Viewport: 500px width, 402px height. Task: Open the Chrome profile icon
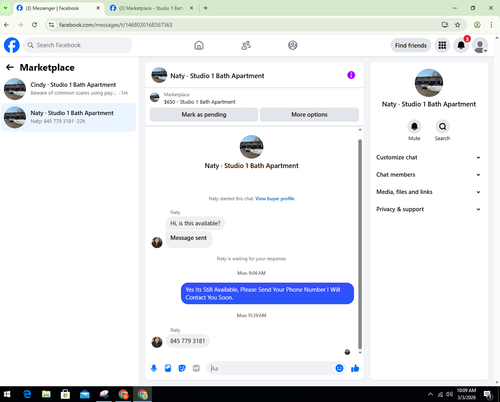(477, 25)
